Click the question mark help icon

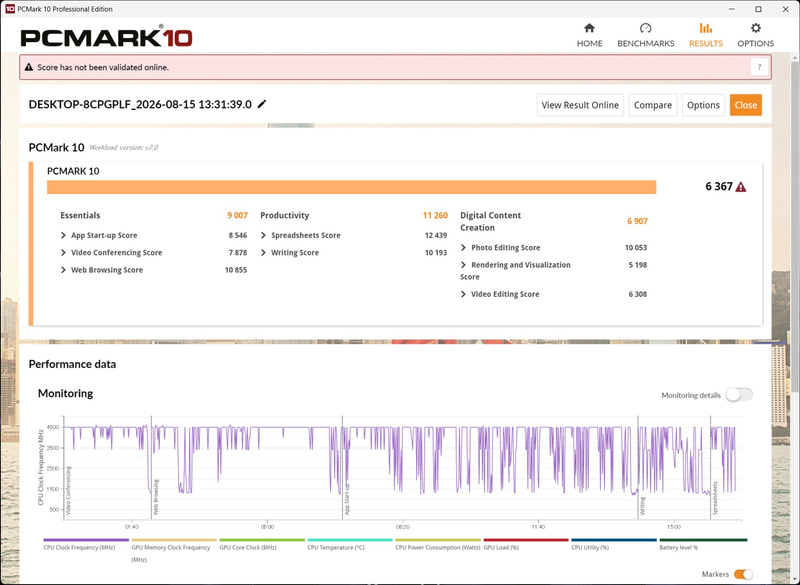tap(759, 67)
